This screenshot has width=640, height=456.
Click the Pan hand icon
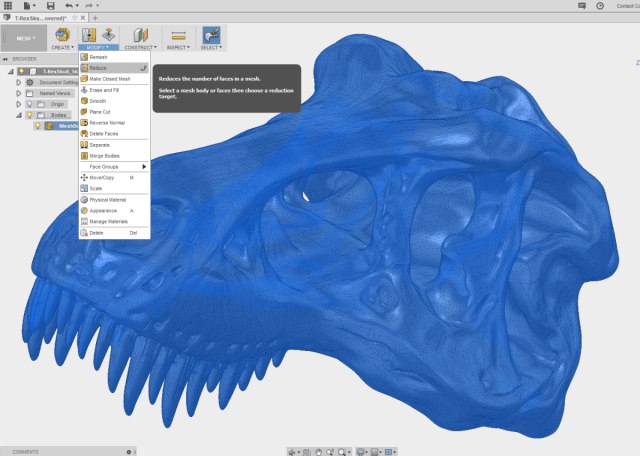coord(318,452)
